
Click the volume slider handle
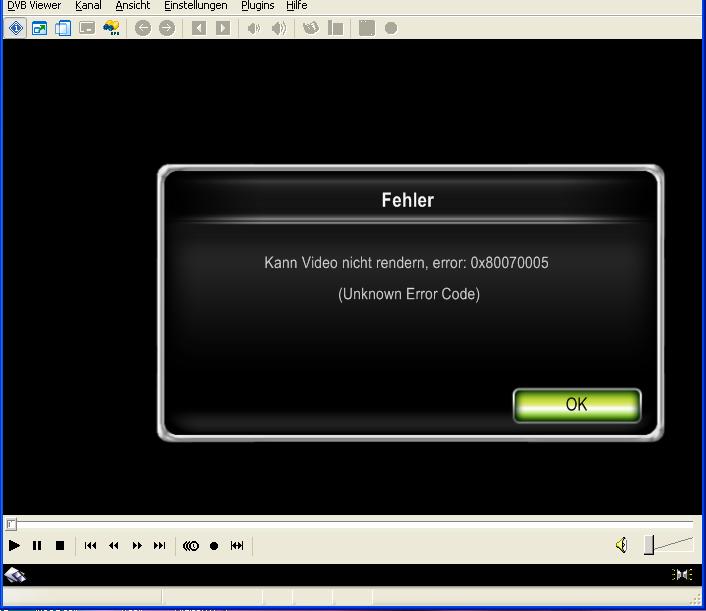point(649,545)
